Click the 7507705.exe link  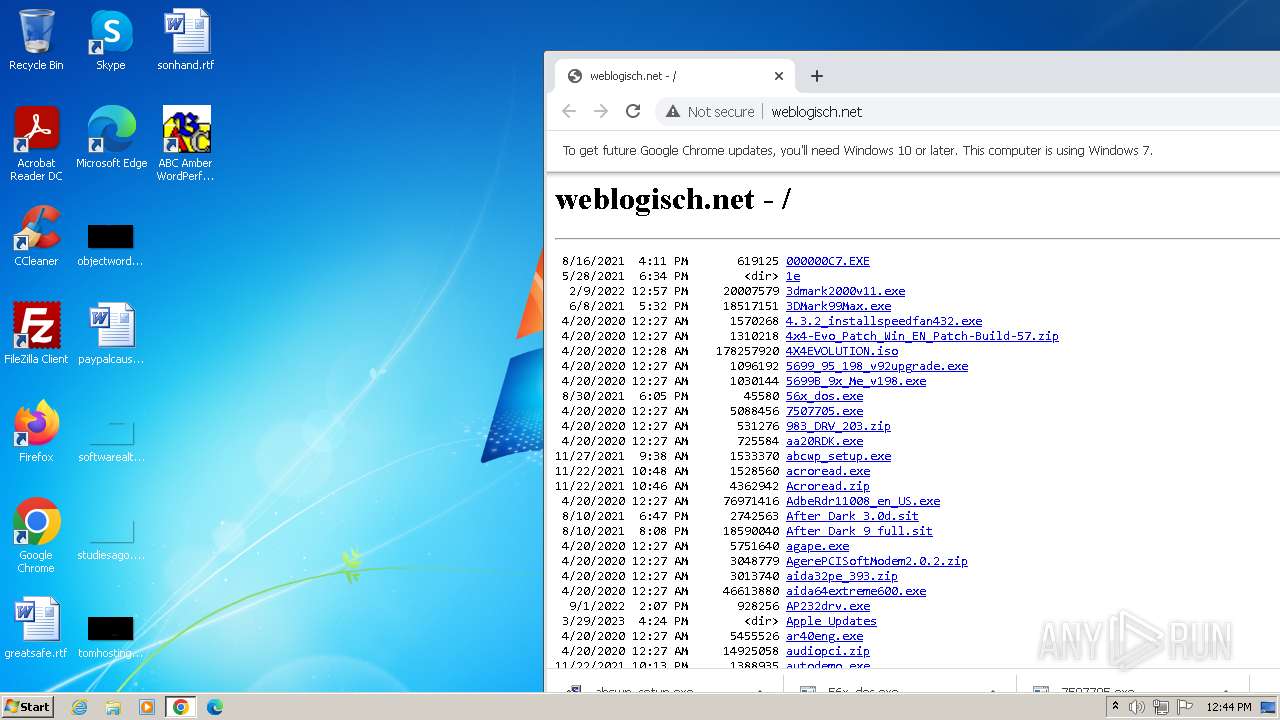824,411
